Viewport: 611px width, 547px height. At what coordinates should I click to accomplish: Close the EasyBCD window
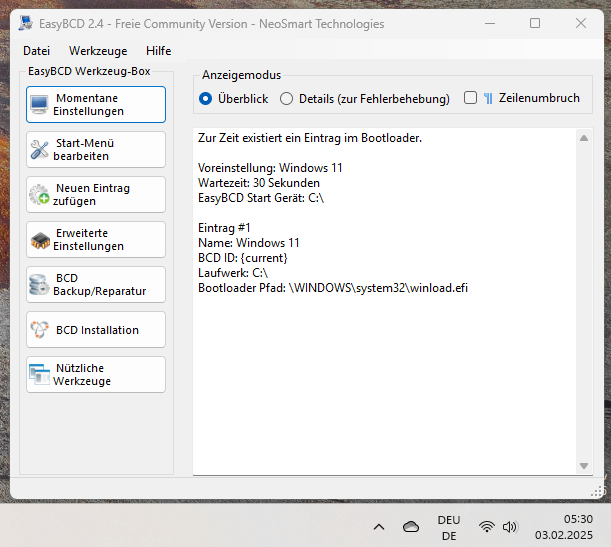click(x=581, y=23)
